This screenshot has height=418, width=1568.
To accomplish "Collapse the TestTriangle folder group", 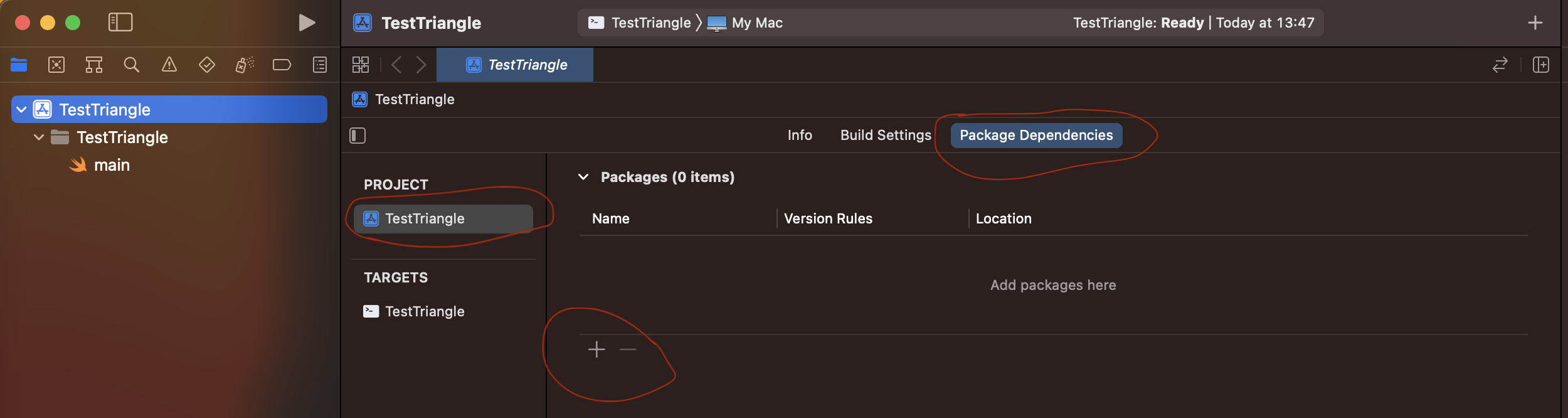I will (x=39, y=137).
